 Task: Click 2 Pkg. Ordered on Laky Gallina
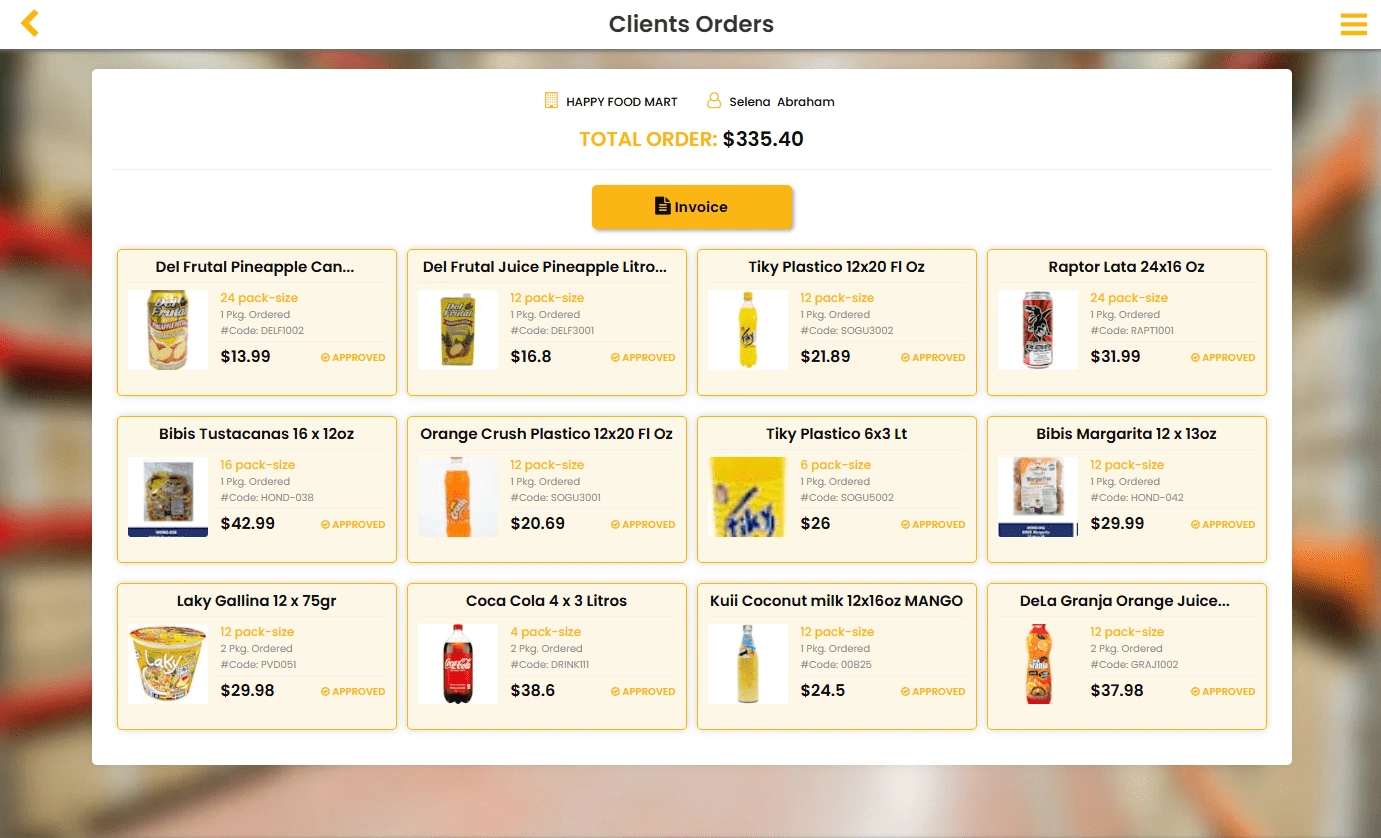point(256,649)
